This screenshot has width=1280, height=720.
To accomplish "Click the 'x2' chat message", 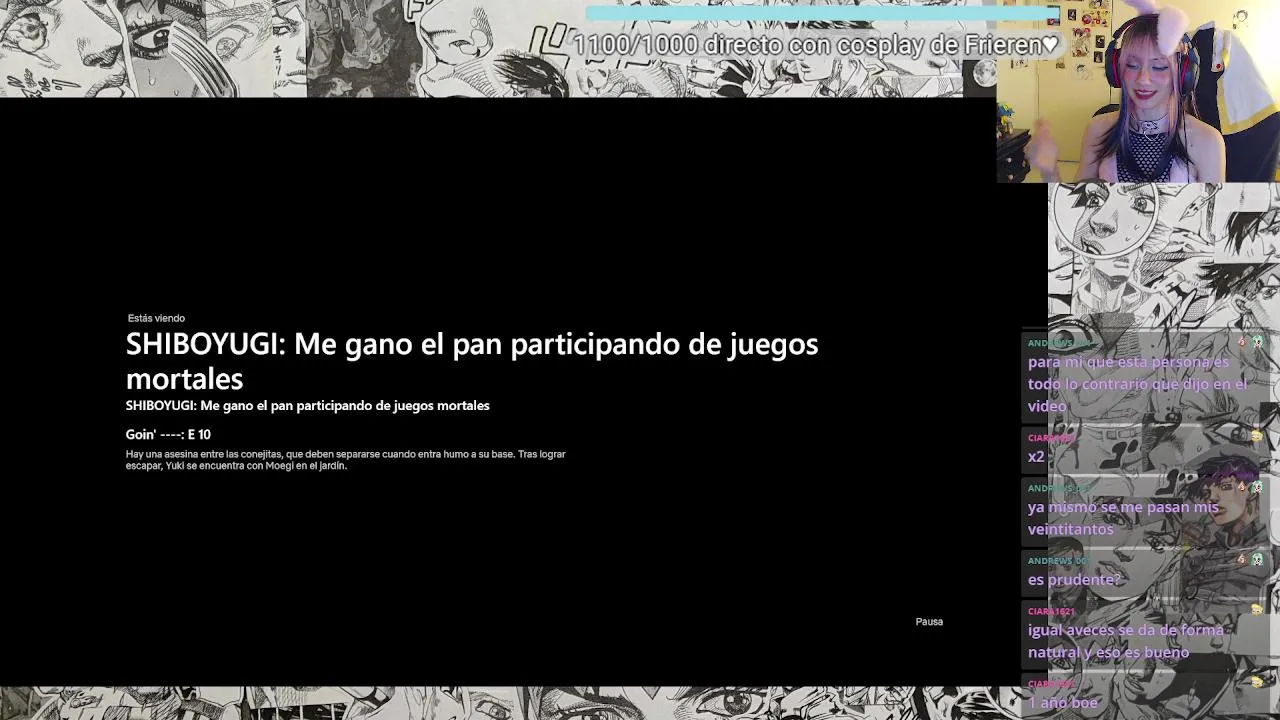I will 1036,457.
